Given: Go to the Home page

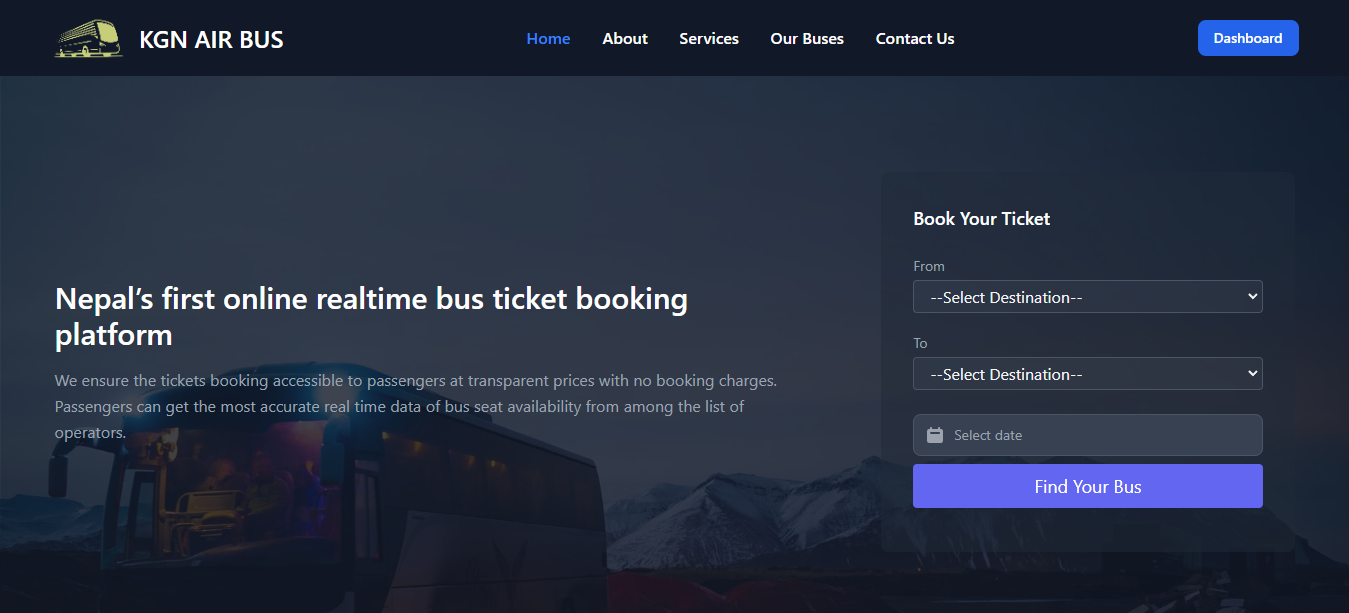Looking at the screenshot, I should click(x=548, y=39).
